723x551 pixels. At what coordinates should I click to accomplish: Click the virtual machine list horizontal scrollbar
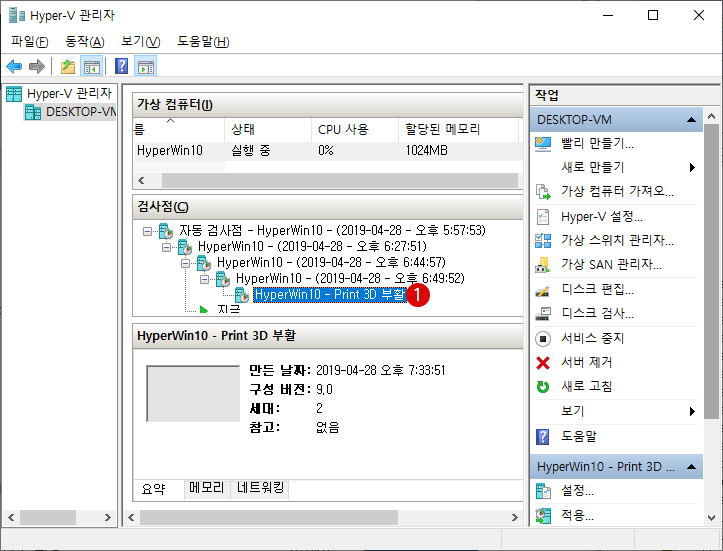(x=339, y=180)
